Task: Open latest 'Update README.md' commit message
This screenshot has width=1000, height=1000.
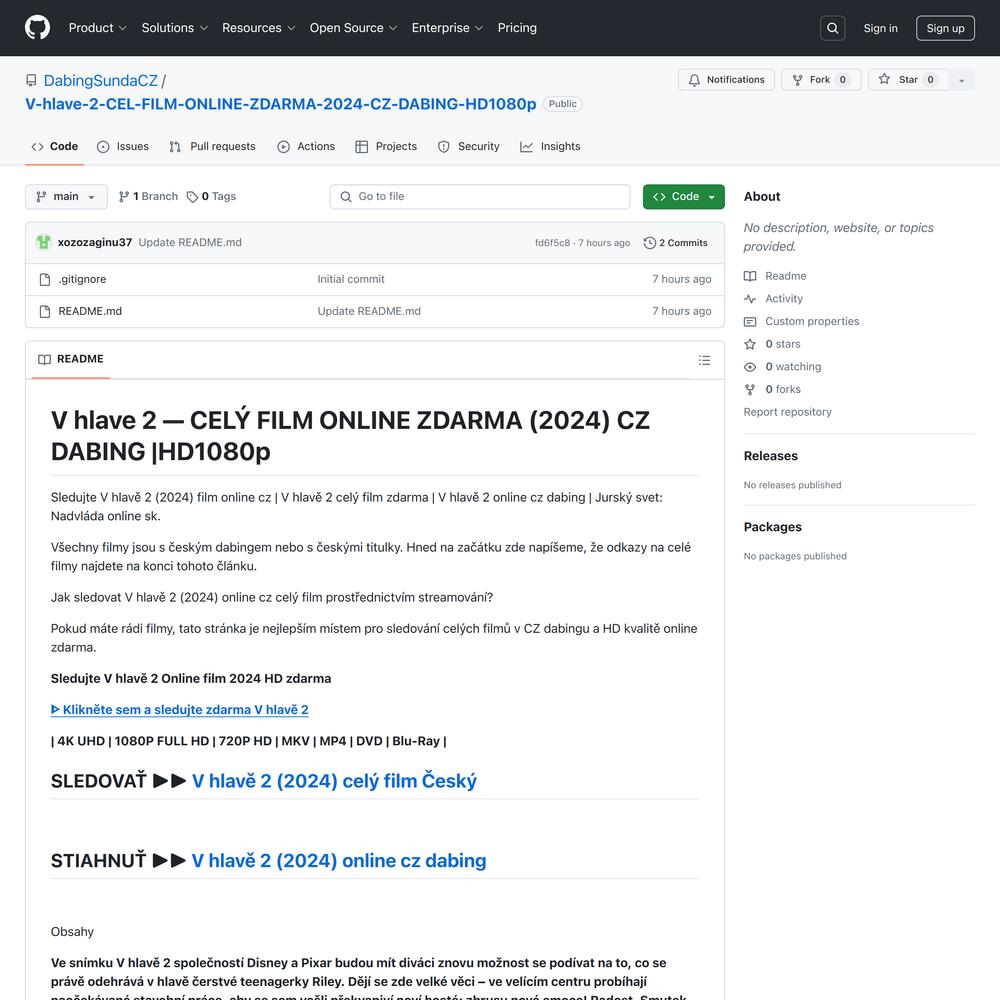Action: coord(190,242)
